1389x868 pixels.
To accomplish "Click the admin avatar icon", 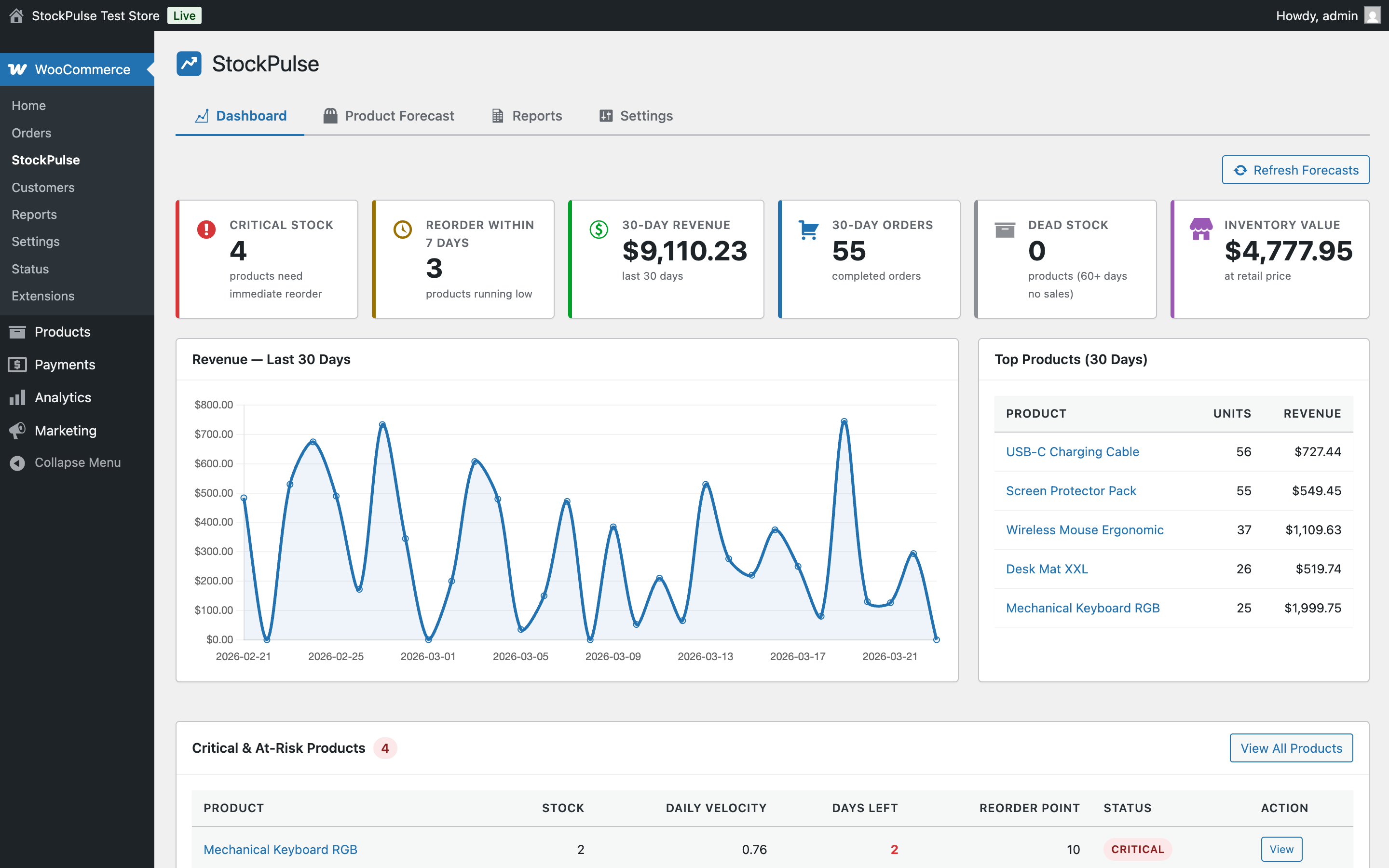I will click(x=1372, y=15).
